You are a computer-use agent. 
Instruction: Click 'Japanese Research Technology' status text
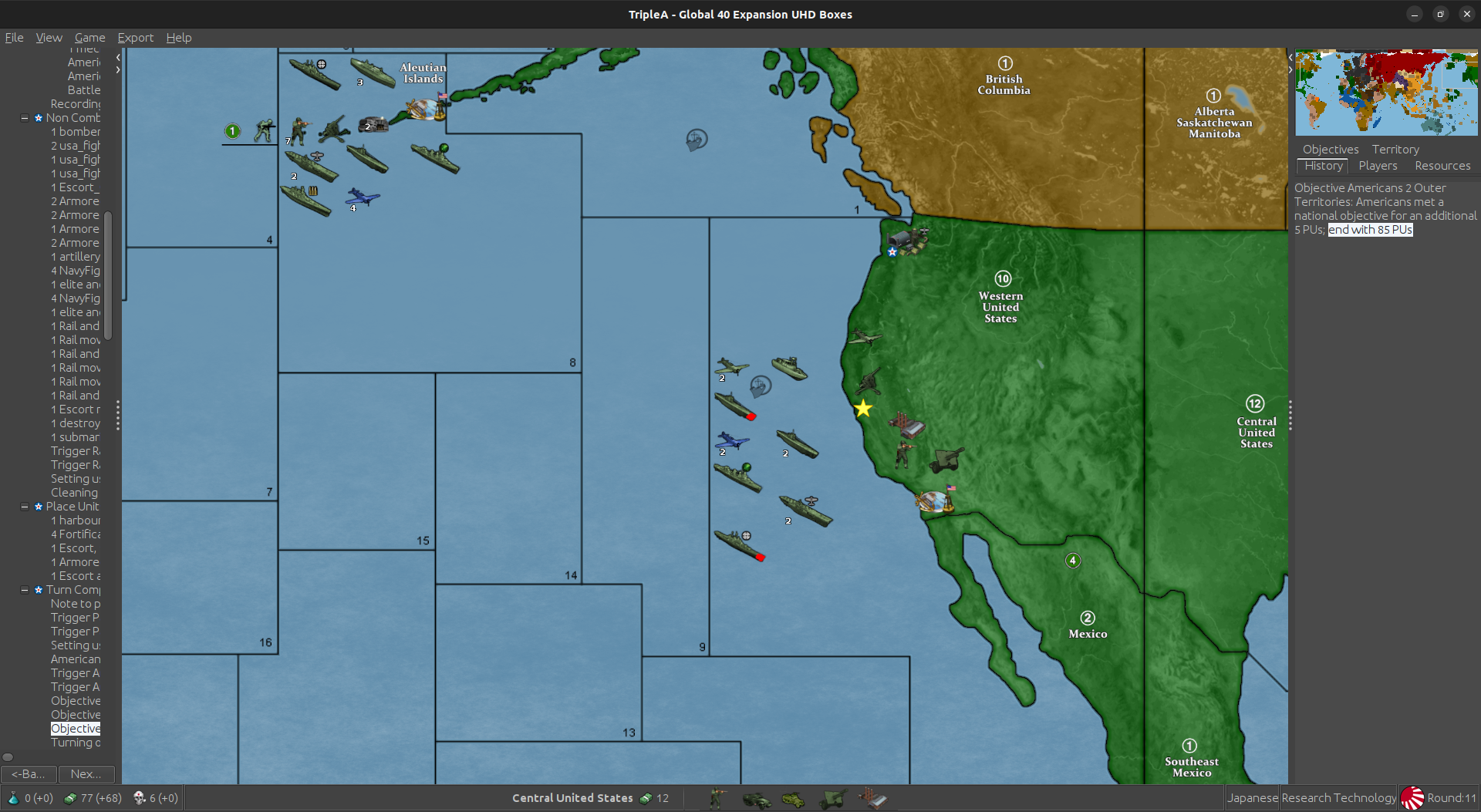coord(1311,798)
